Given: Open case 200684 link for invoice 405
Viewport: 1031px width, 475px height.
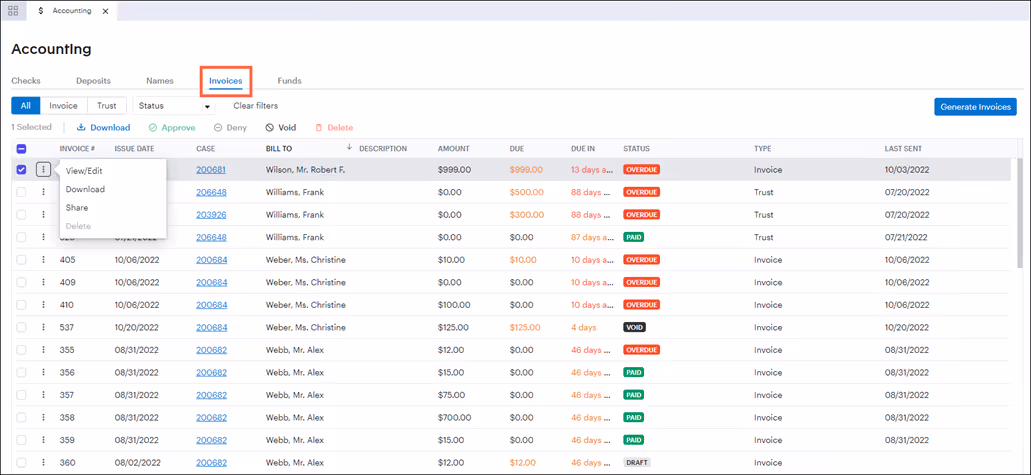Looking at the screenshot, I should [212, 260].
